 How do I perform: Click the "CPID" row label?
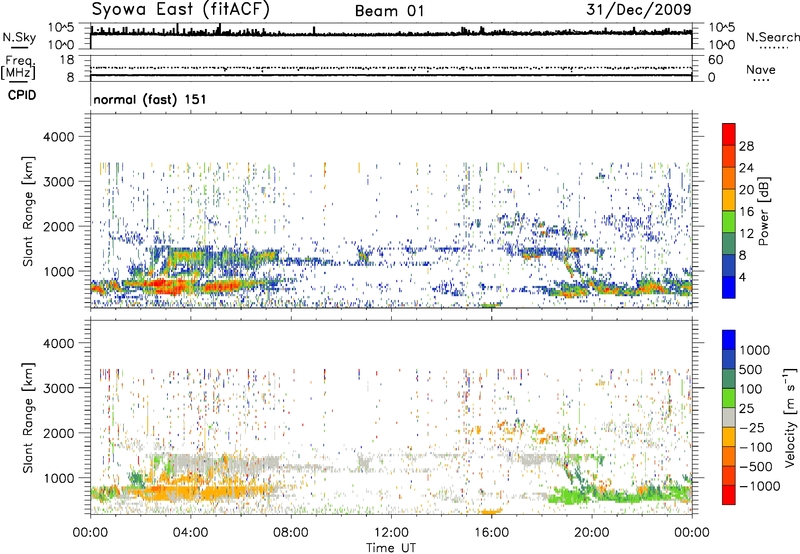[22, 95]
